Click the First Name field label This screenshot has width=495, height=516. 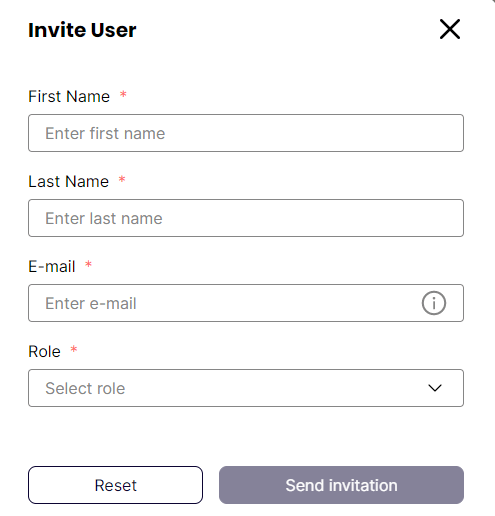(x=69, y=96)
